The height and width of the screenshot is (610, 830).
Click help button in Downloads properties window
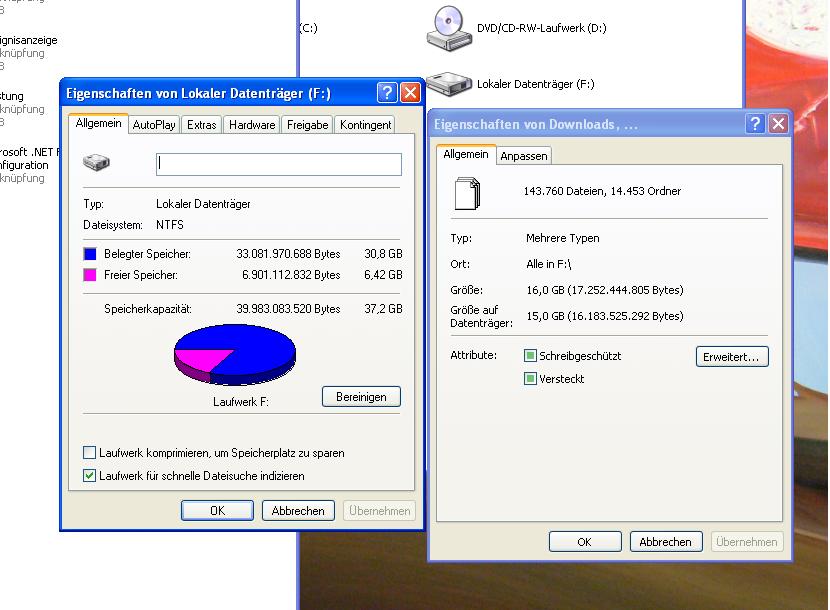[755, 124]
